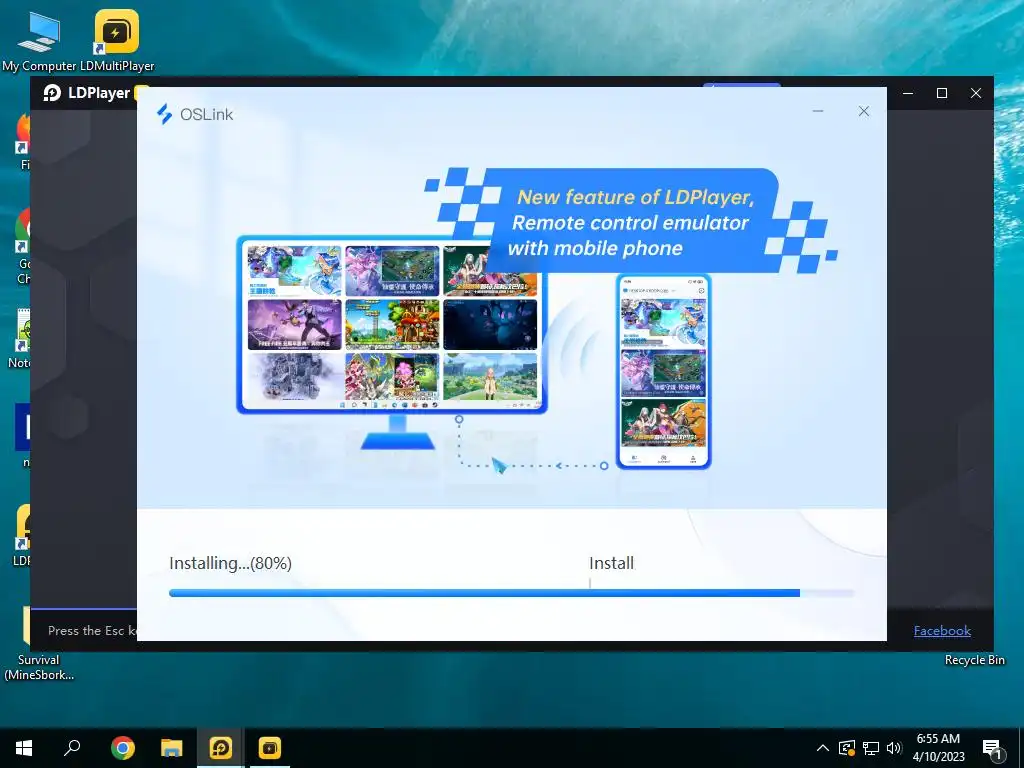Open volume control tray icon
Screen dimensions: 1024x768
click(894, 748)
